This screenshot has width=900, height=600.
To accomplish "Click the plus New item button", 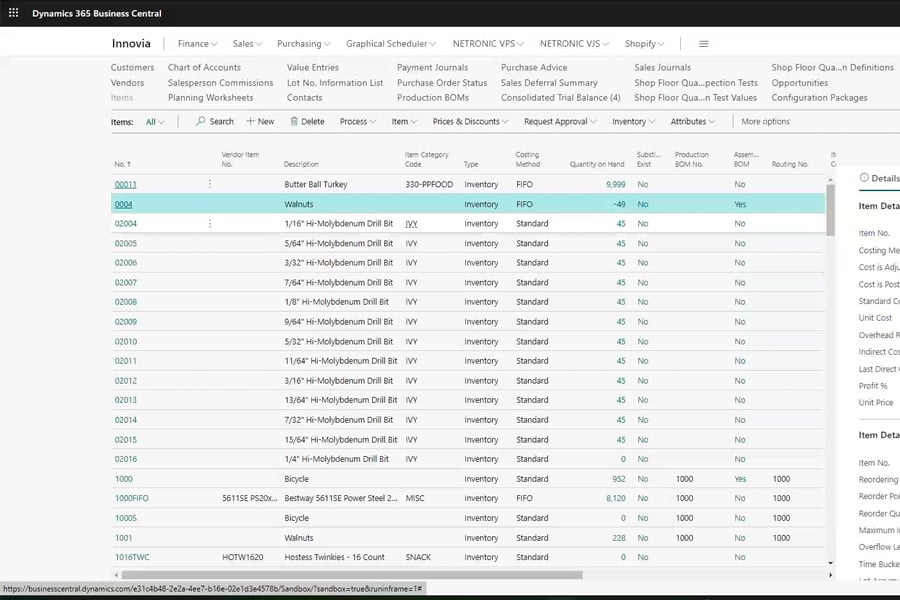I will coord(260,121).
